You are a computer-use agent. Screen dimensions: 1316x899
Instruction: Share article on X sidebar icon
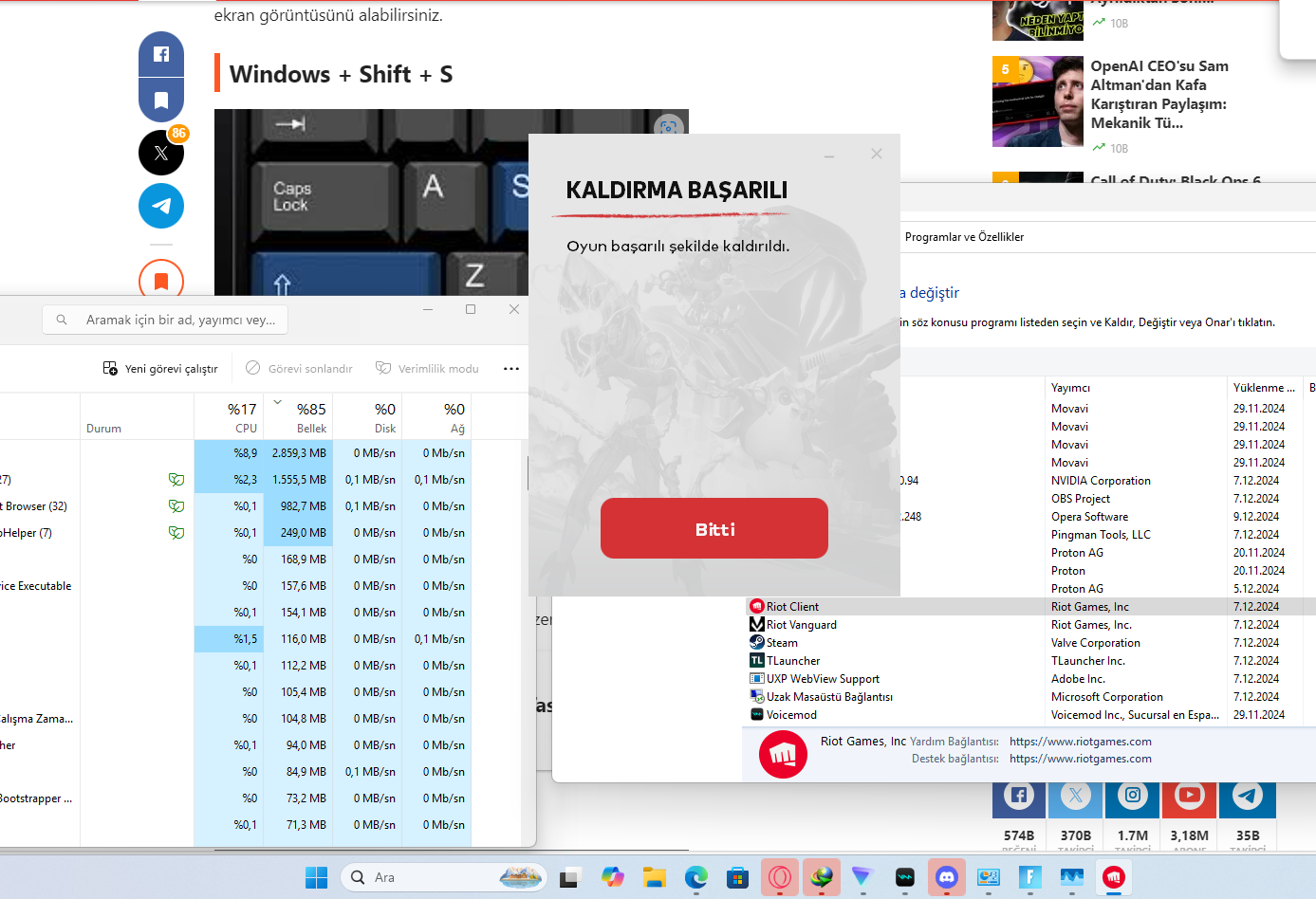[161, 153]
